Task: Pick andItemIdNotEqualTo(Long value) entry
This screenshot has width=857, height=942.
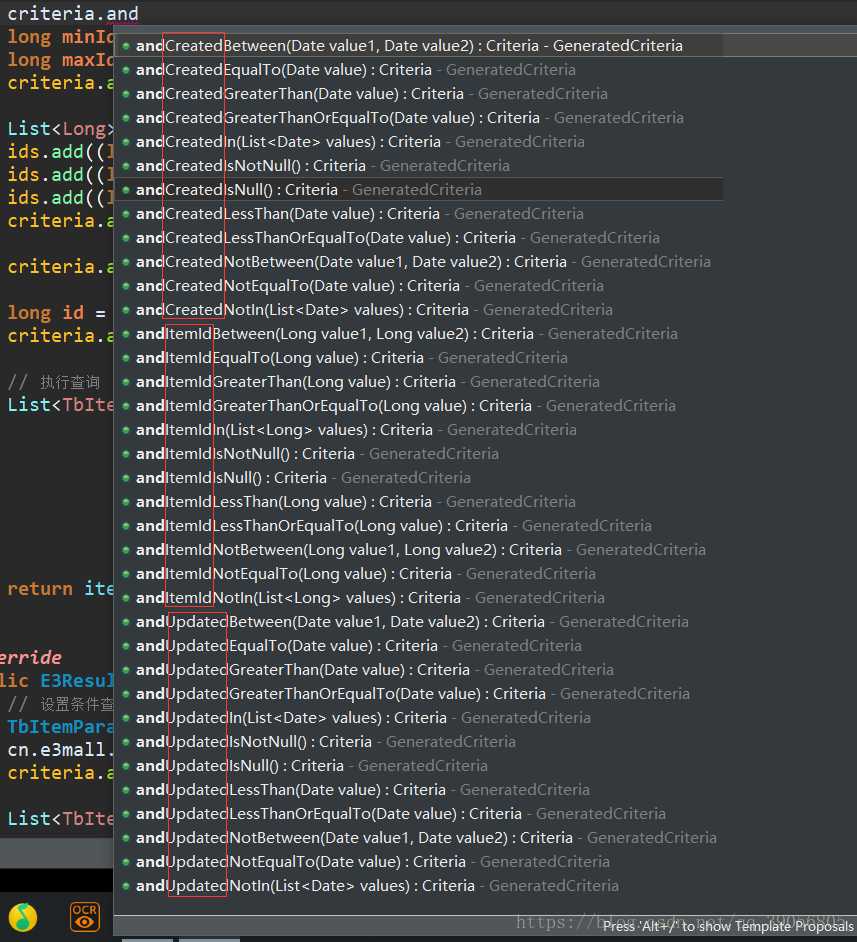Action: (418, 574)
